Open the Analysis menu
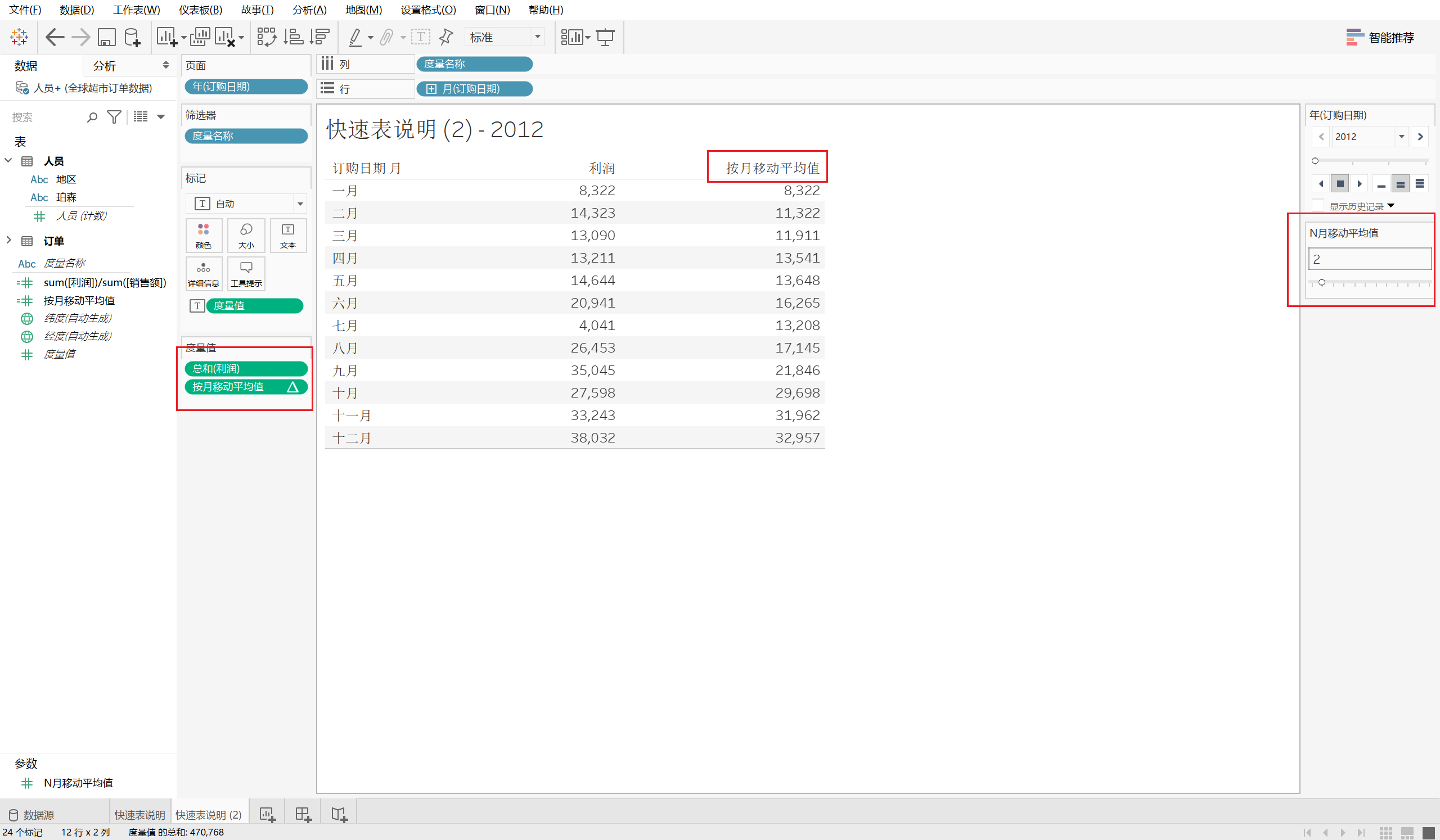This screenshot has width=1440, height=840. point(309,10)
